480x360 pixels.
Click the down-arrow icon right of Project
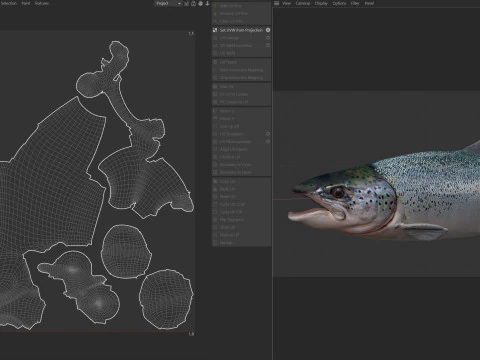click(x=207, y=3)
